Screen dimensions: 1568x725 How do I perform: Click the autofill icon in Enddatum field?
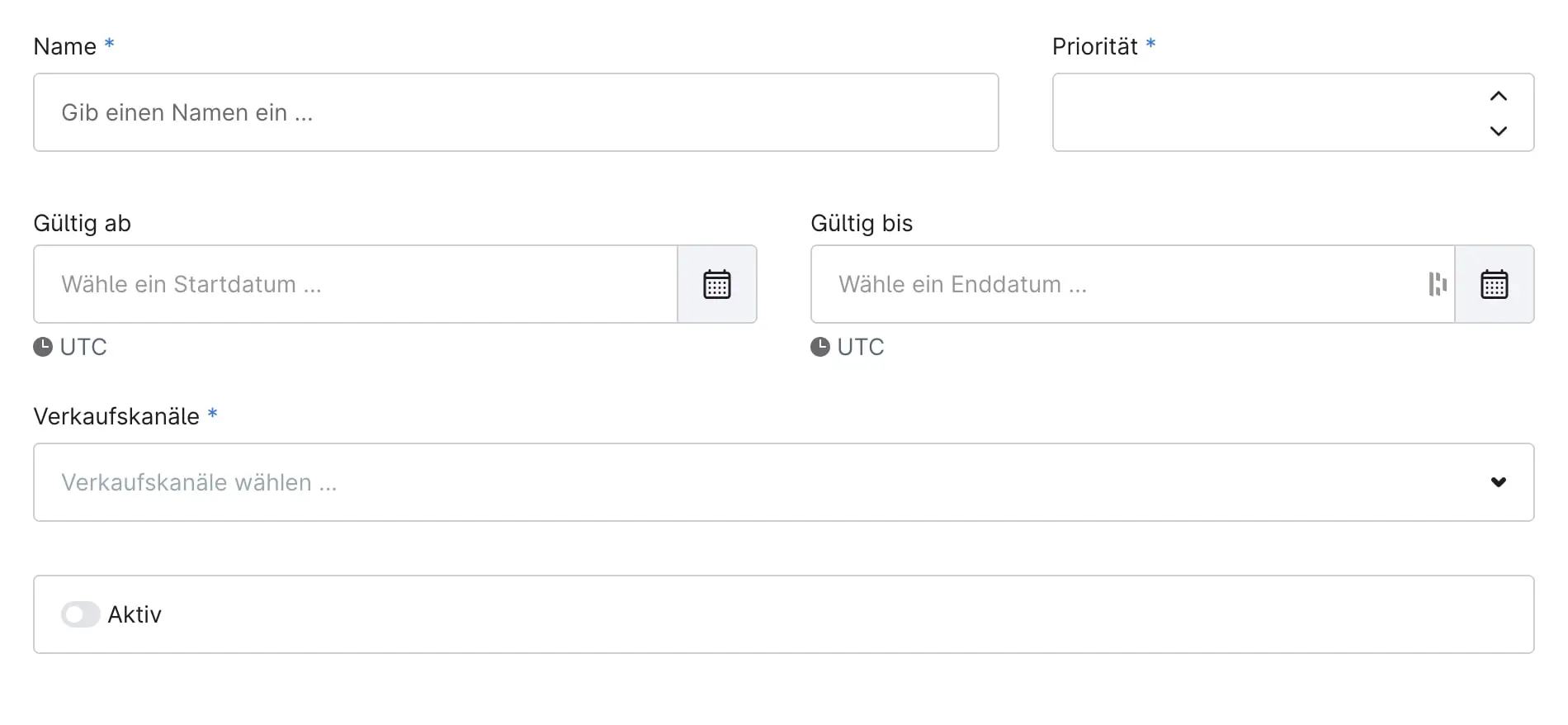coord(1437,284)
